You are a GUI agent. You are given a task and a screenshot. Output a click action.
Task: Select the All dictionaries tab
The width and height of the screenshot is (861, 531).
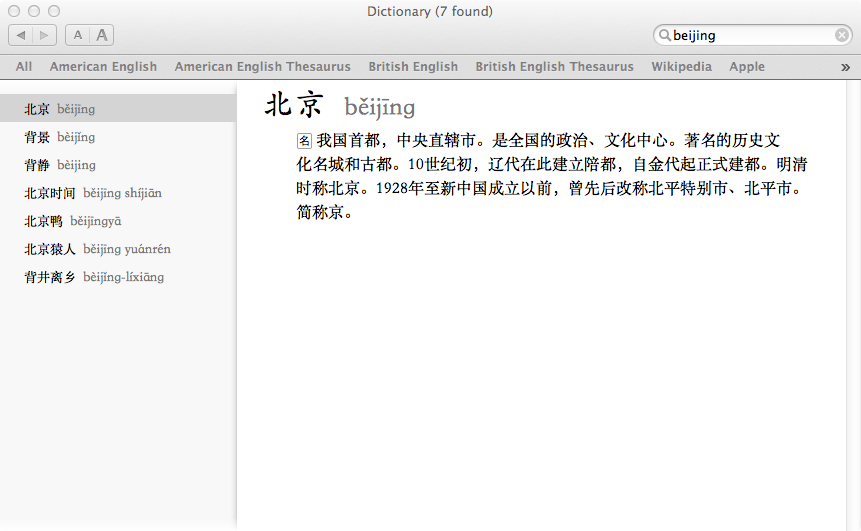pyautogui.click(x=24, y=66)
